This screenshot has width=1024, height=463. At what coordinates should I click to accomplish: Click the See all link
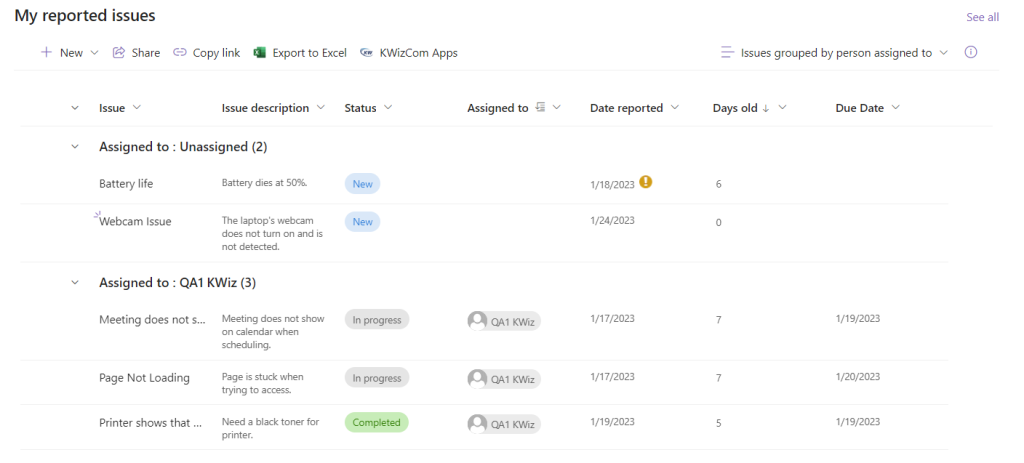pos(982,17)
